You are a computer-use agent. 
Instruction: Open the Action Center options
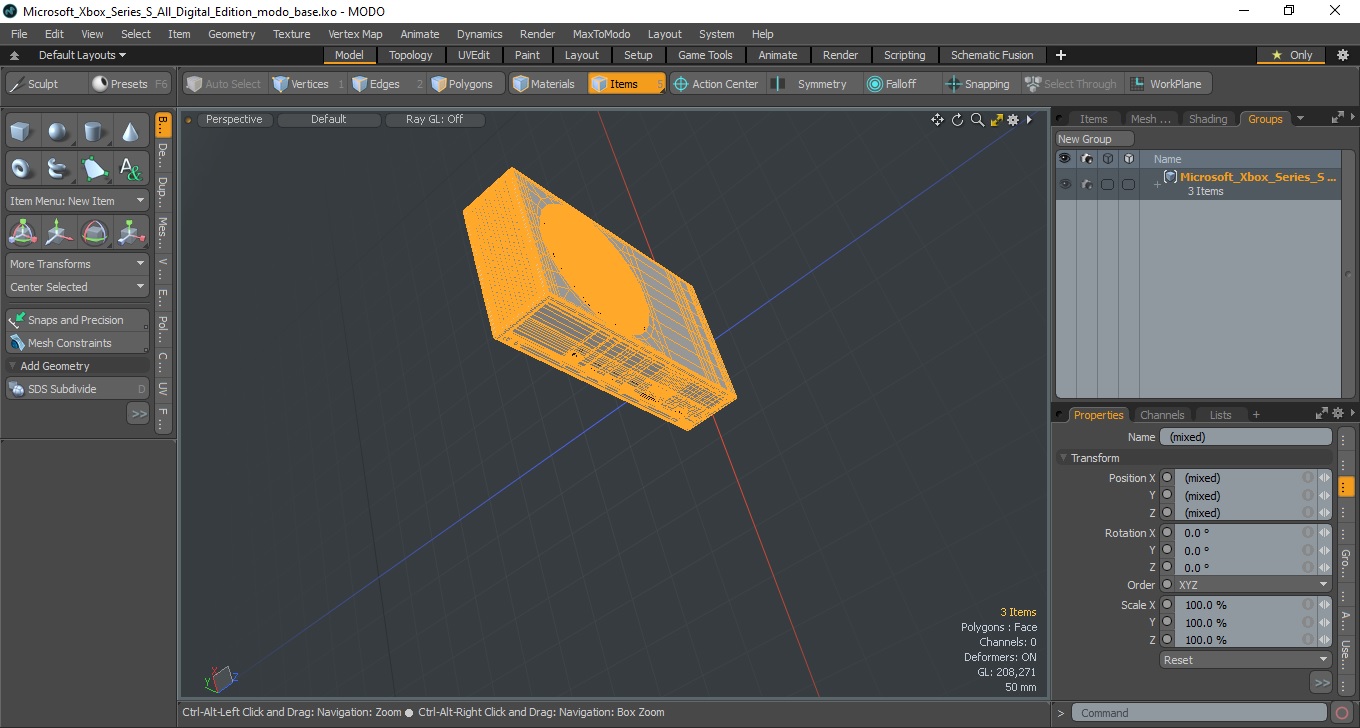pos(716,84)
